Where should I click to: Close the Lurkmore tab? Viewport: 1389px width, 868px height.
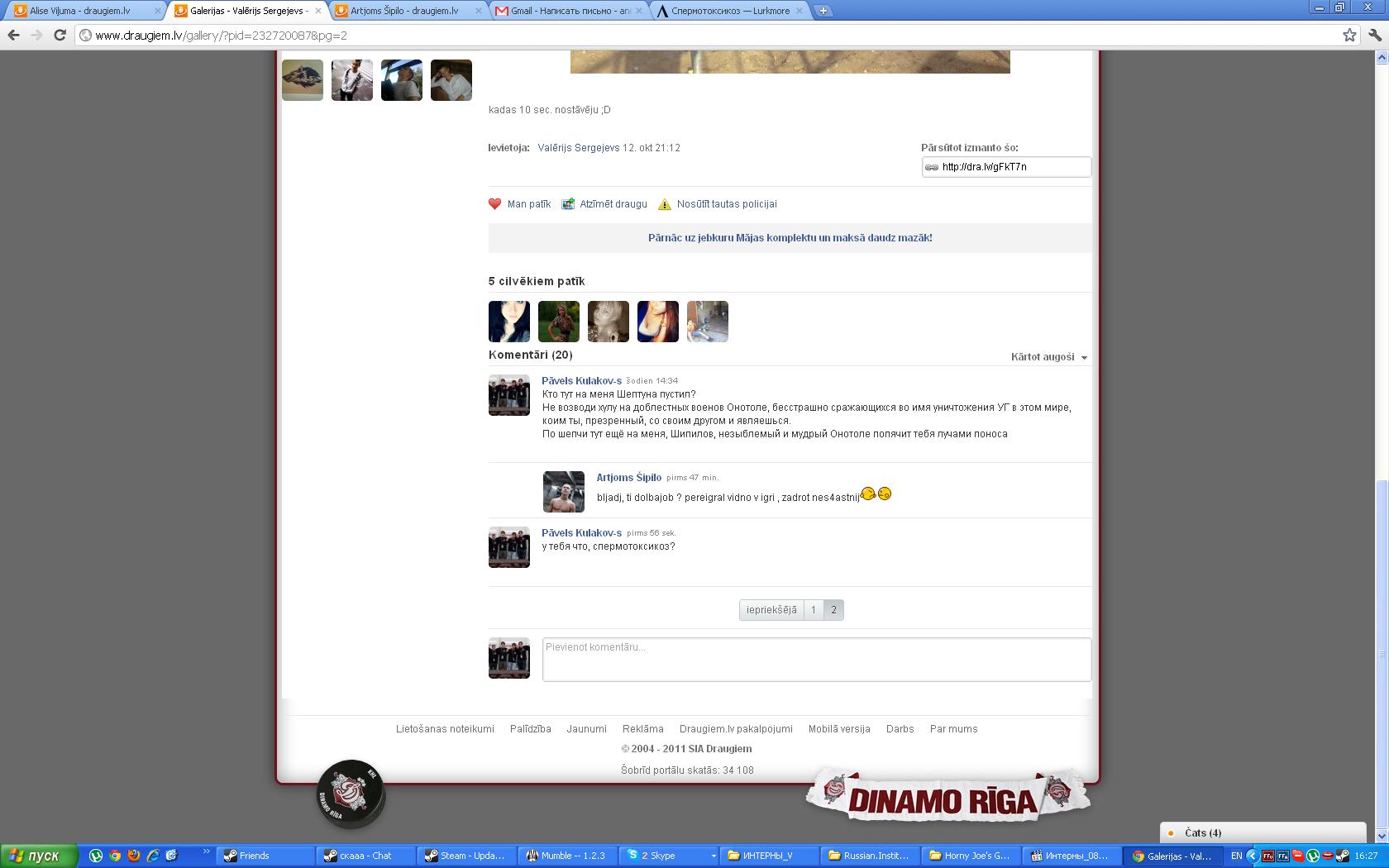(x=800, y=11)
